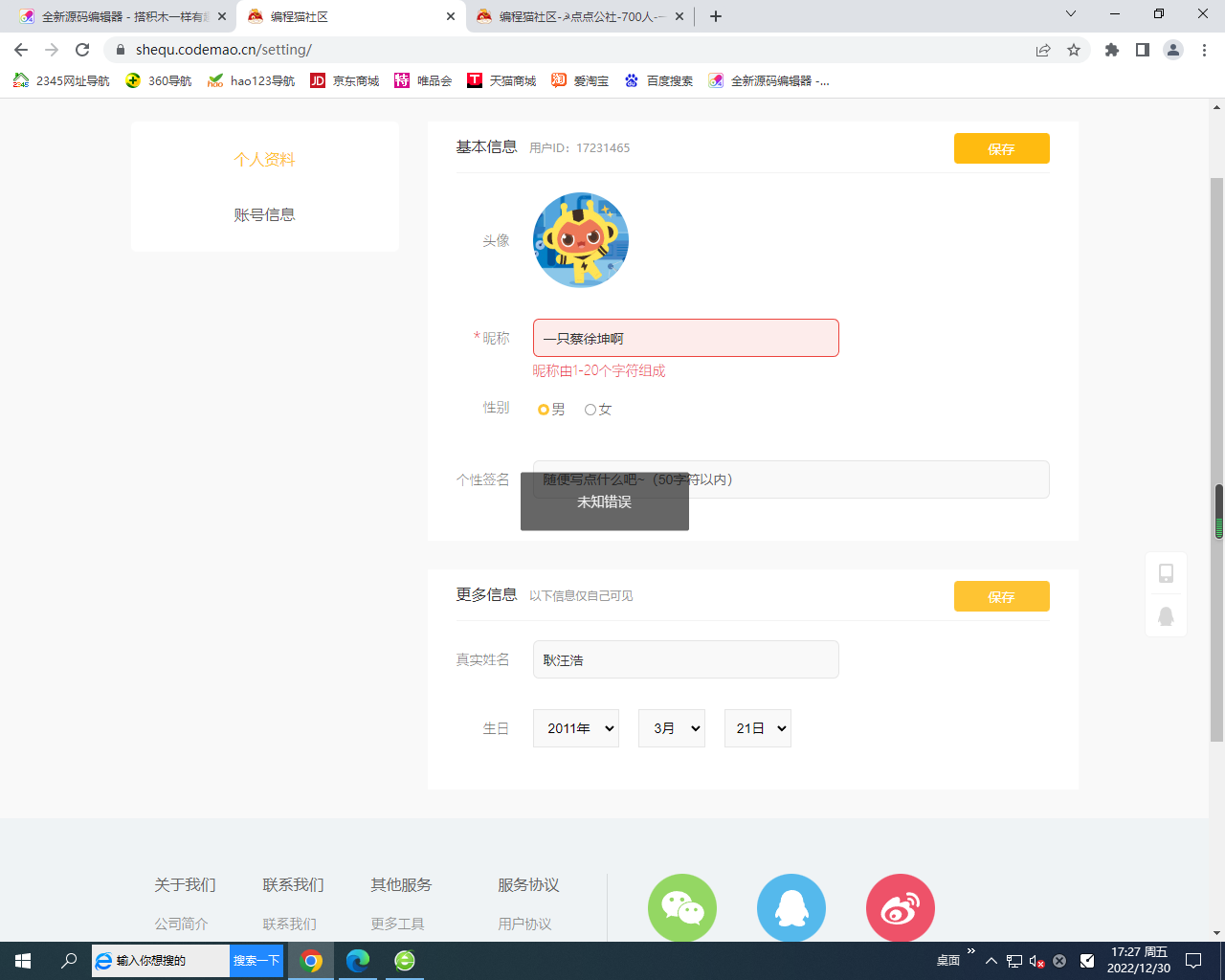Switch to 全新源码编辑器 tab
Viewport: 1225px width, 980px height.
122,16
